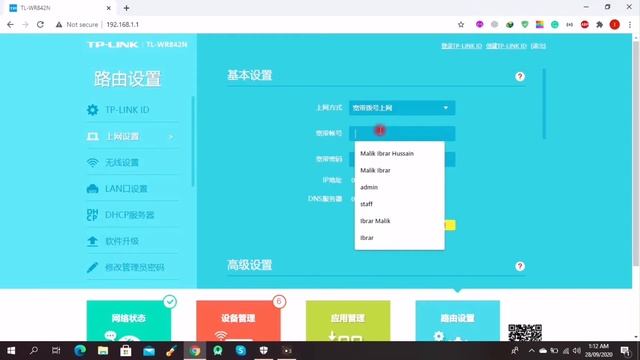Viewport: 640px width, 360px height.
Task: Select 'admin' in the suggestion list
Action: (400, 187)
